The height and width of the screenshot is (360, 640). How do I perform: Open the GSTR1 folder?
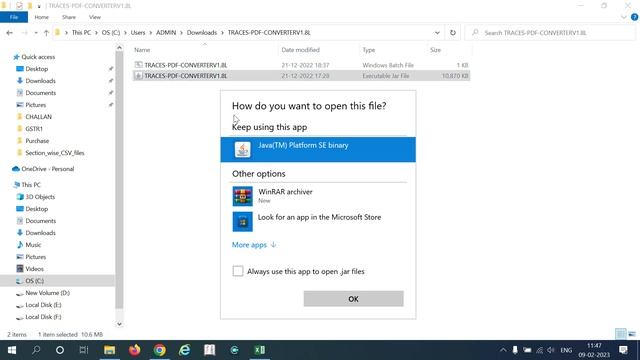[x=33, y=129]
